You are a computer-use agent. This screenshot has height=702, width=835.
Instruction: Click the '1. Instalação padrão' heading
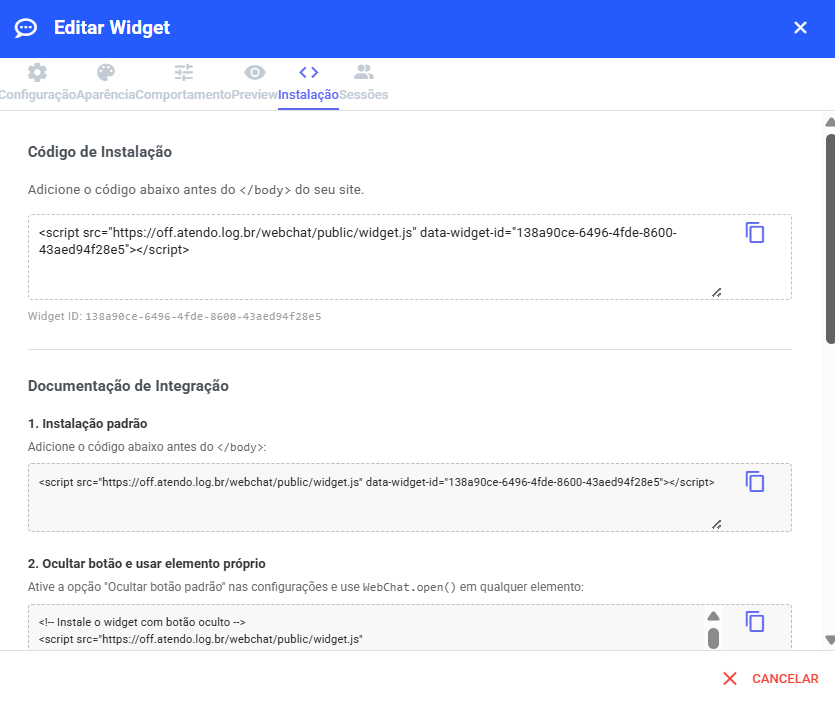[87, 423]
